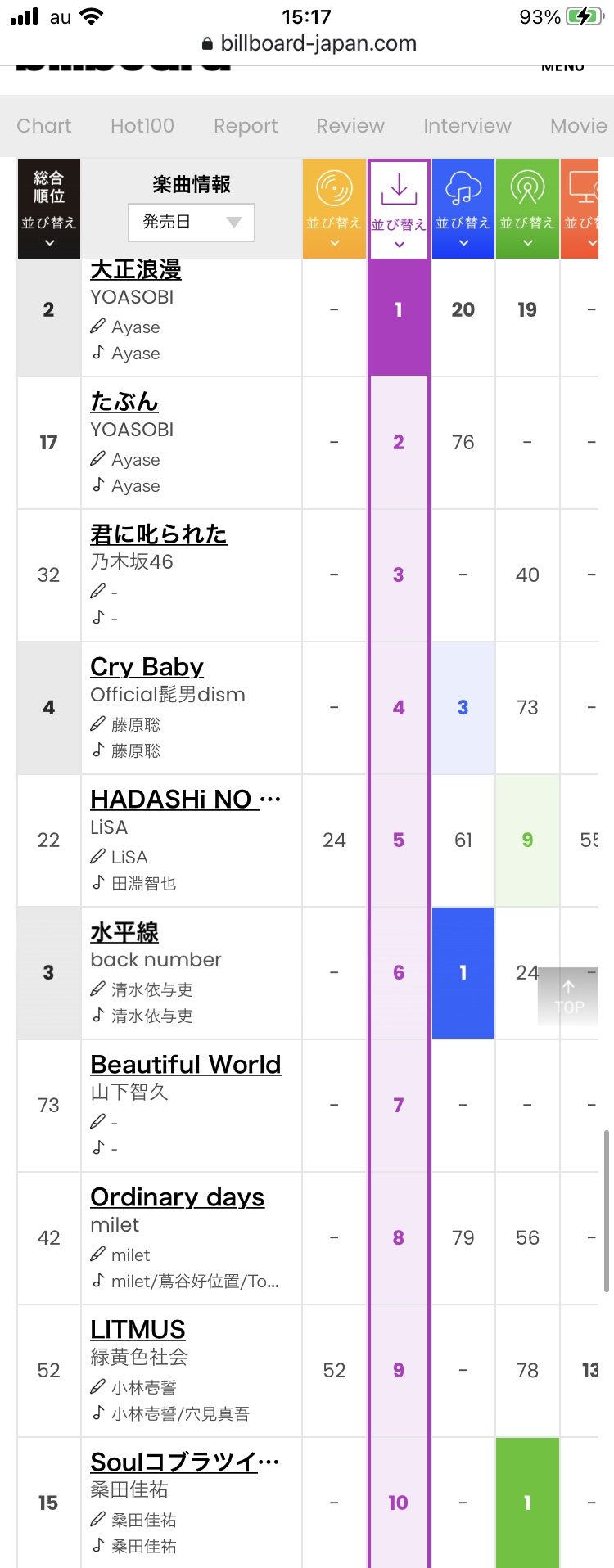
Task: Tap lock icon beside billboard-japan.com
Action: (207, 44)
